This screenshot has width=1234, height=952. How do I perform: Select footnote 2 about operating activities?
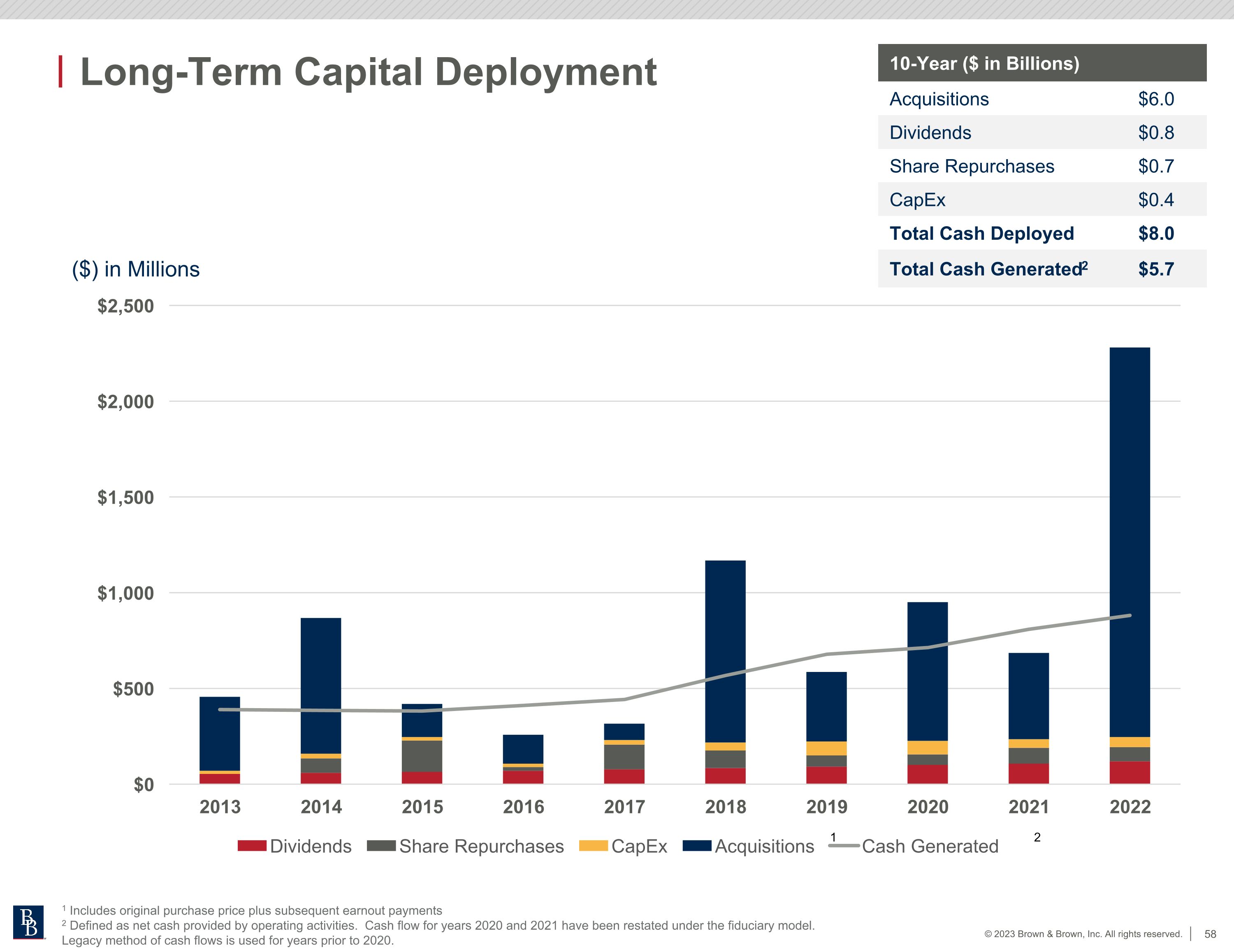click(438, 933)
